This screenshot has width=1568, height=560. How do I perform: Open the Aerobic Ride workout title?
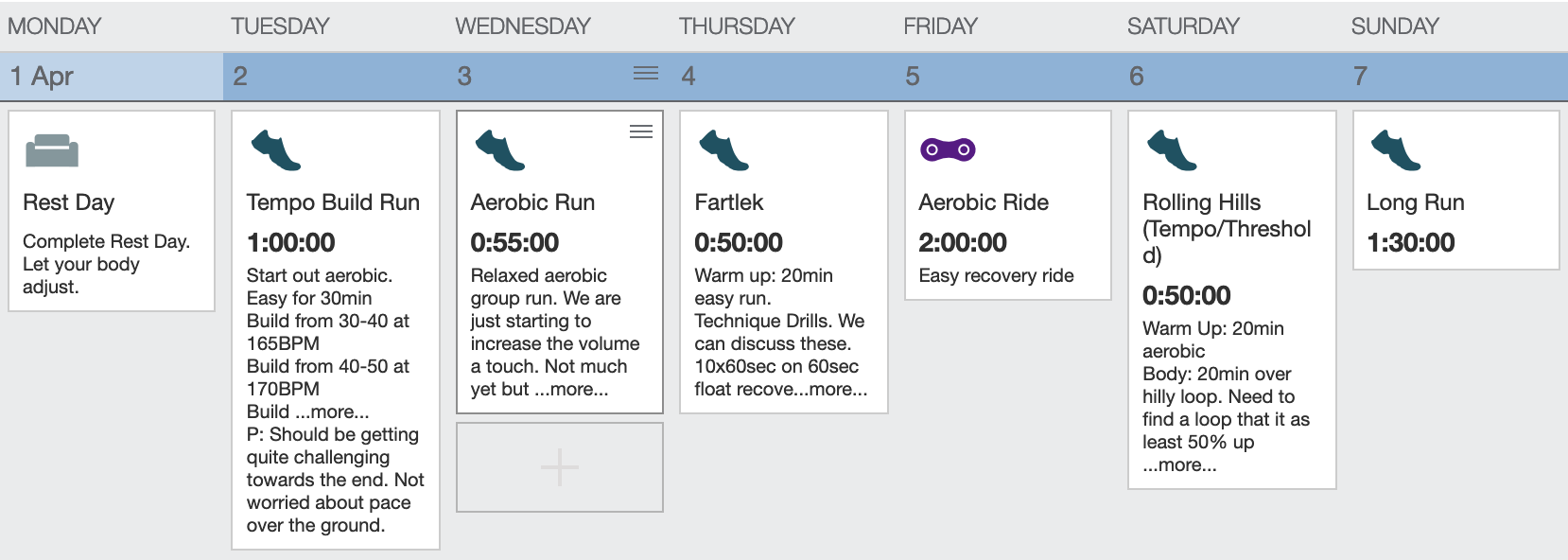tap(984, 202)
